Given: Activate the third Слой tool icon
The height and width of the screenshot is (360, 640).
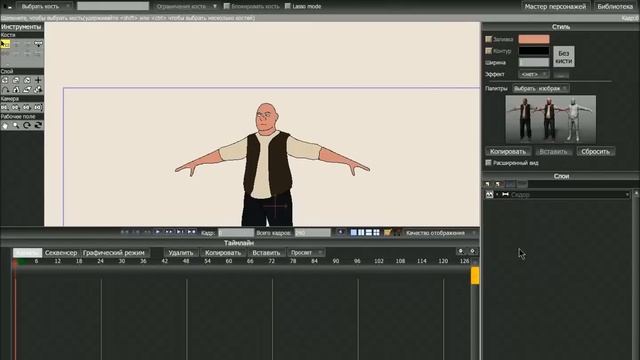Looking at the screenshot, I should (x=27, y=80).
